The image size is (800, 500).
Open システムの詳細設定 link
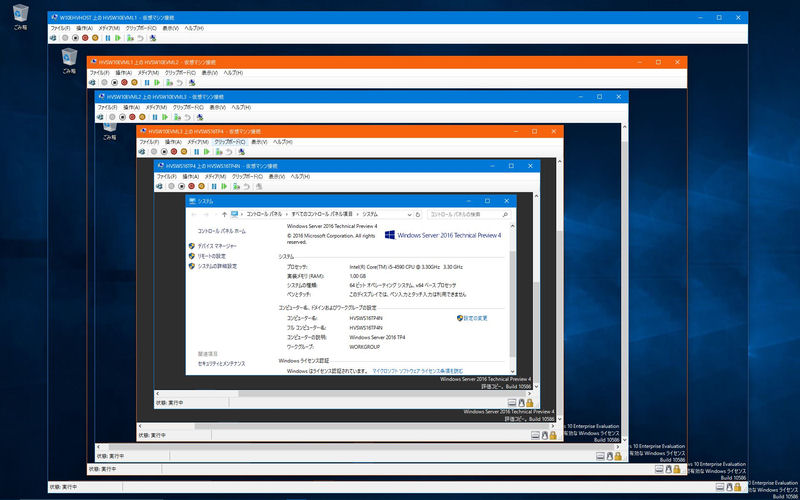(x=217, y=266)
